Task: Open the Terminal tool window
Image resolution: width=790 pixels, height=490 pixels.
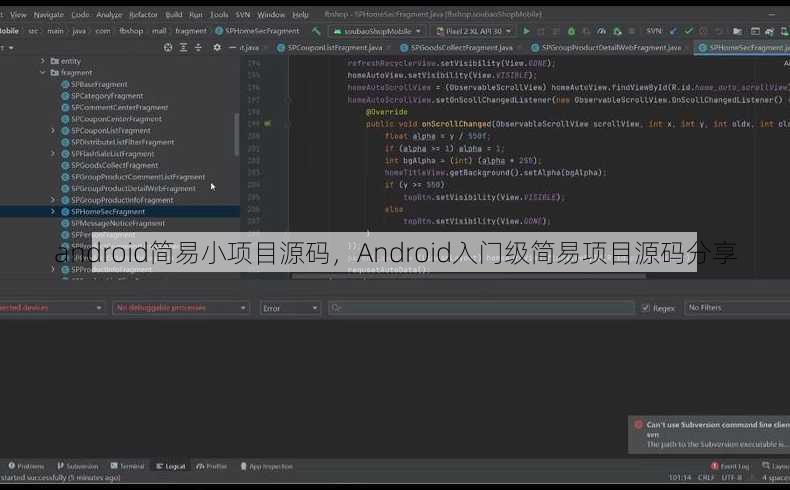Action: coord(127,466)
